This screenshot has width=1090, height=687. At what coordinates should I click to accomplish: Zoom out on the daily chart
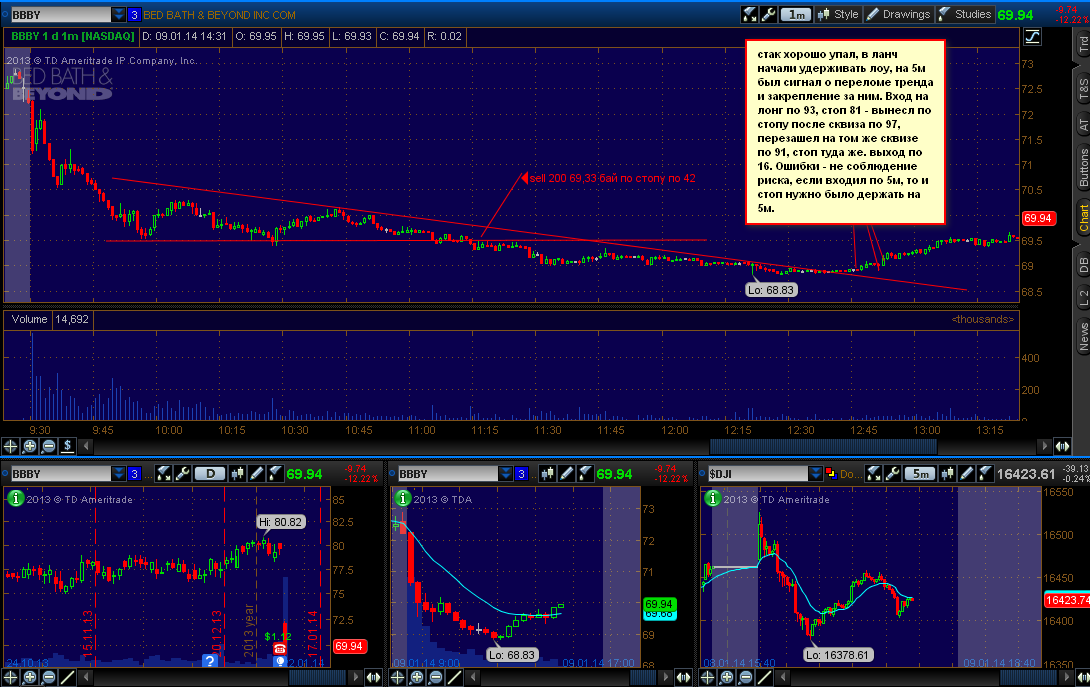[x=49, y=677]
